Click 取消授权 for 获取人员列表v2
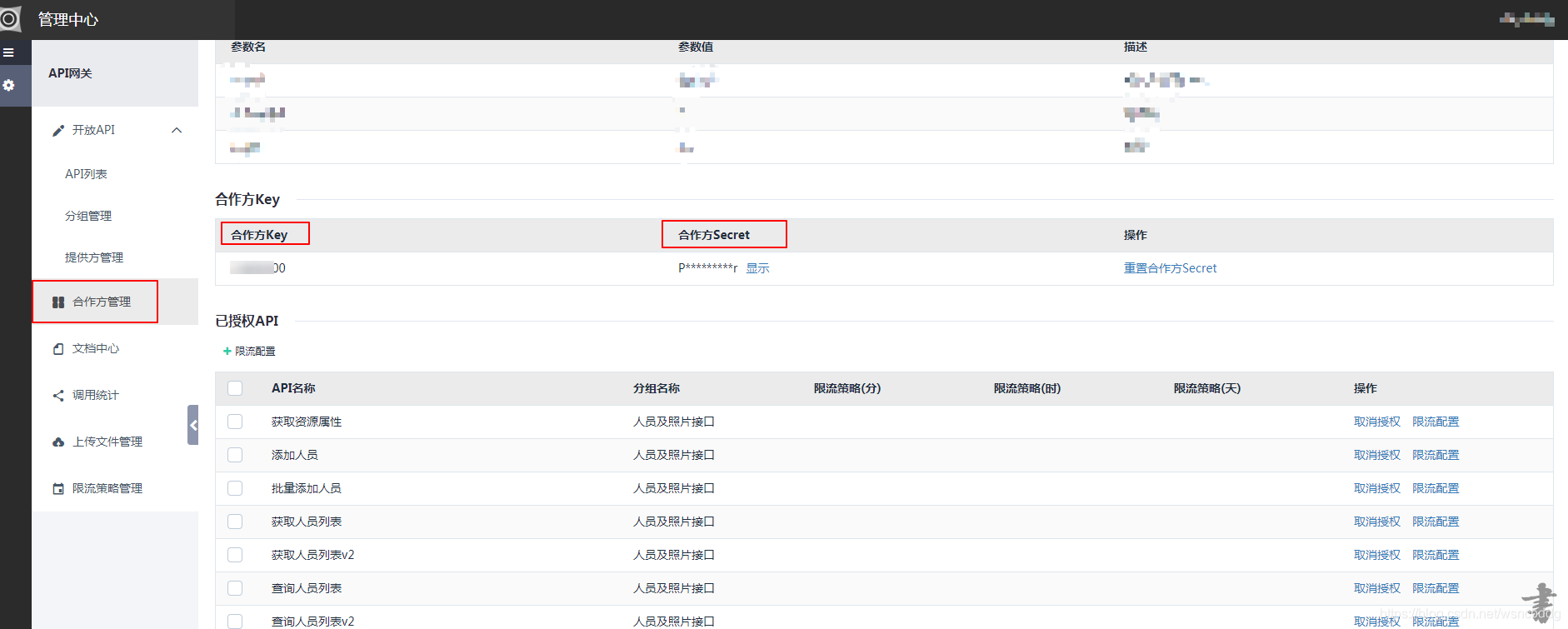This screenshot has height=629, width=1568. tap(1376, 555)
